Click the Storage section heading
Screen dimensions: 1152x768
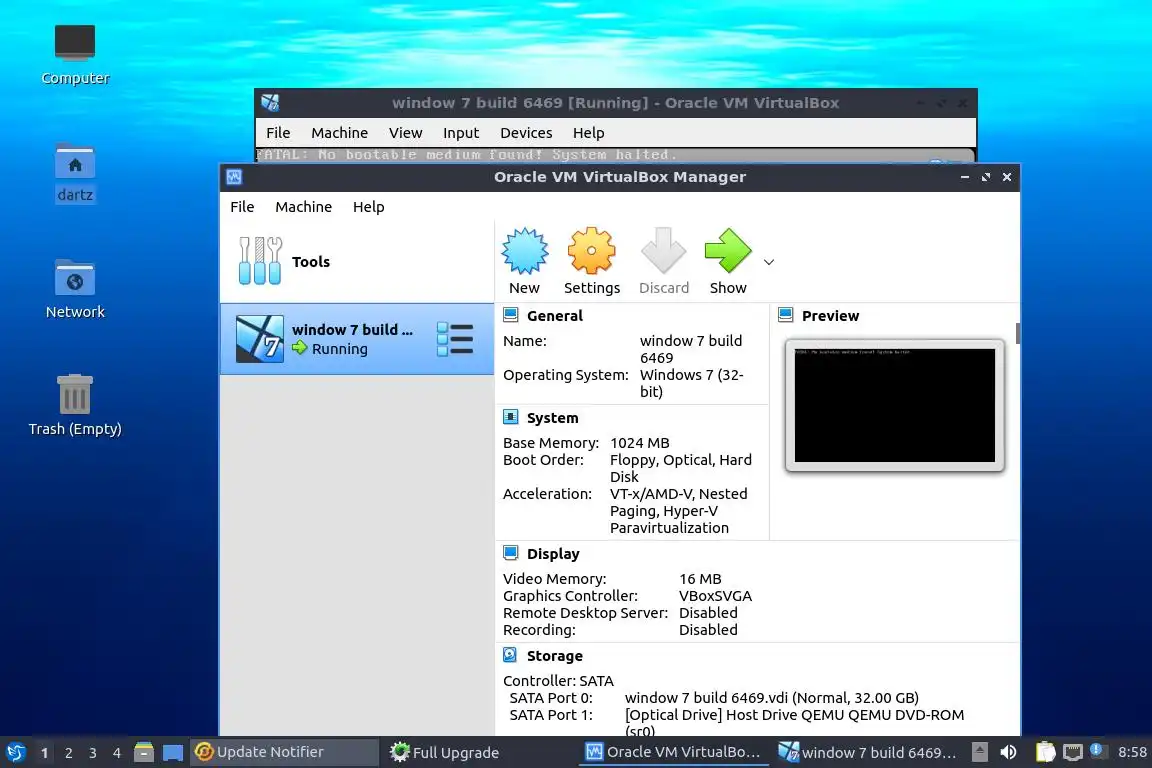coord(555,656)
